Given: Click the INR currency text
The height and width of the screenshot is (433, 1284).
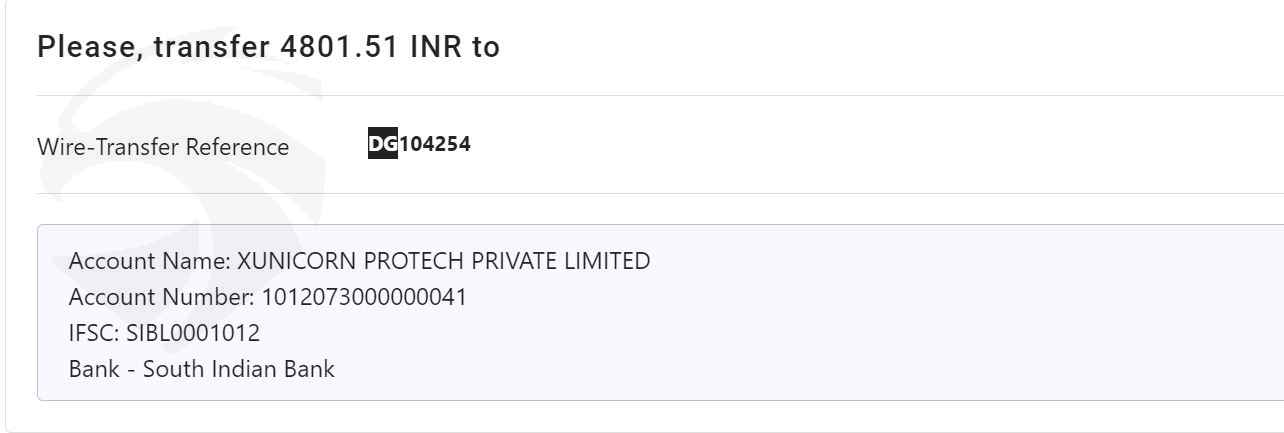Looking at the screenshot, I should (x=436, y=47).
